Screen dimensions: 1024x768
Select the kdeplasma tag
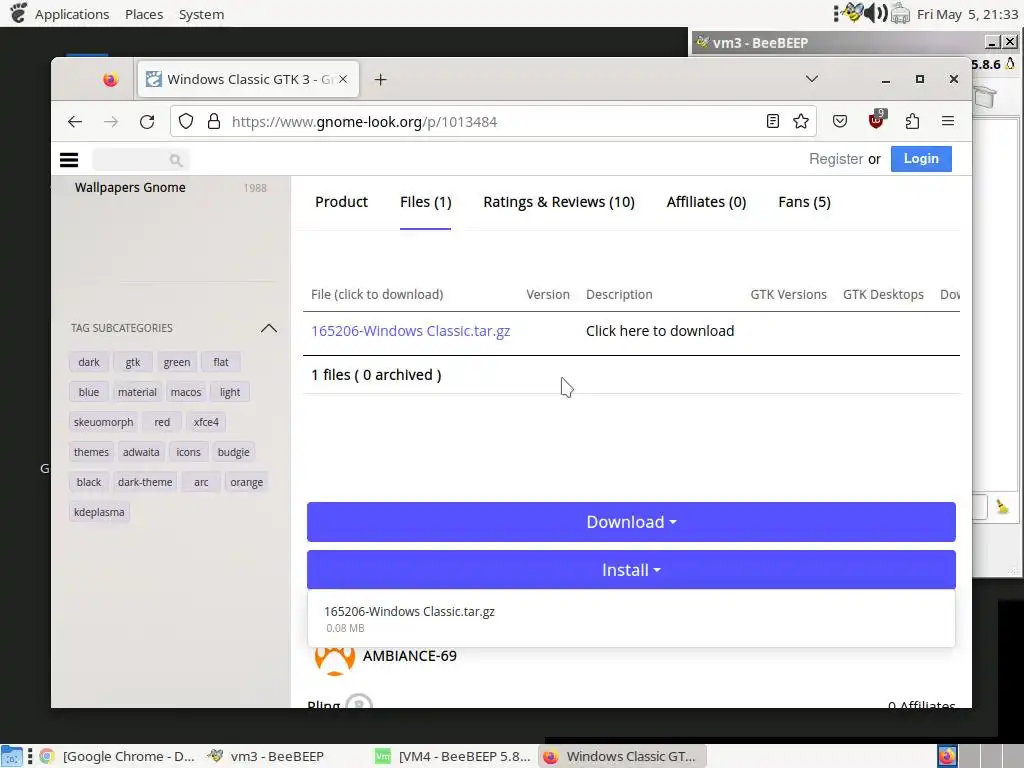(99, 512)
